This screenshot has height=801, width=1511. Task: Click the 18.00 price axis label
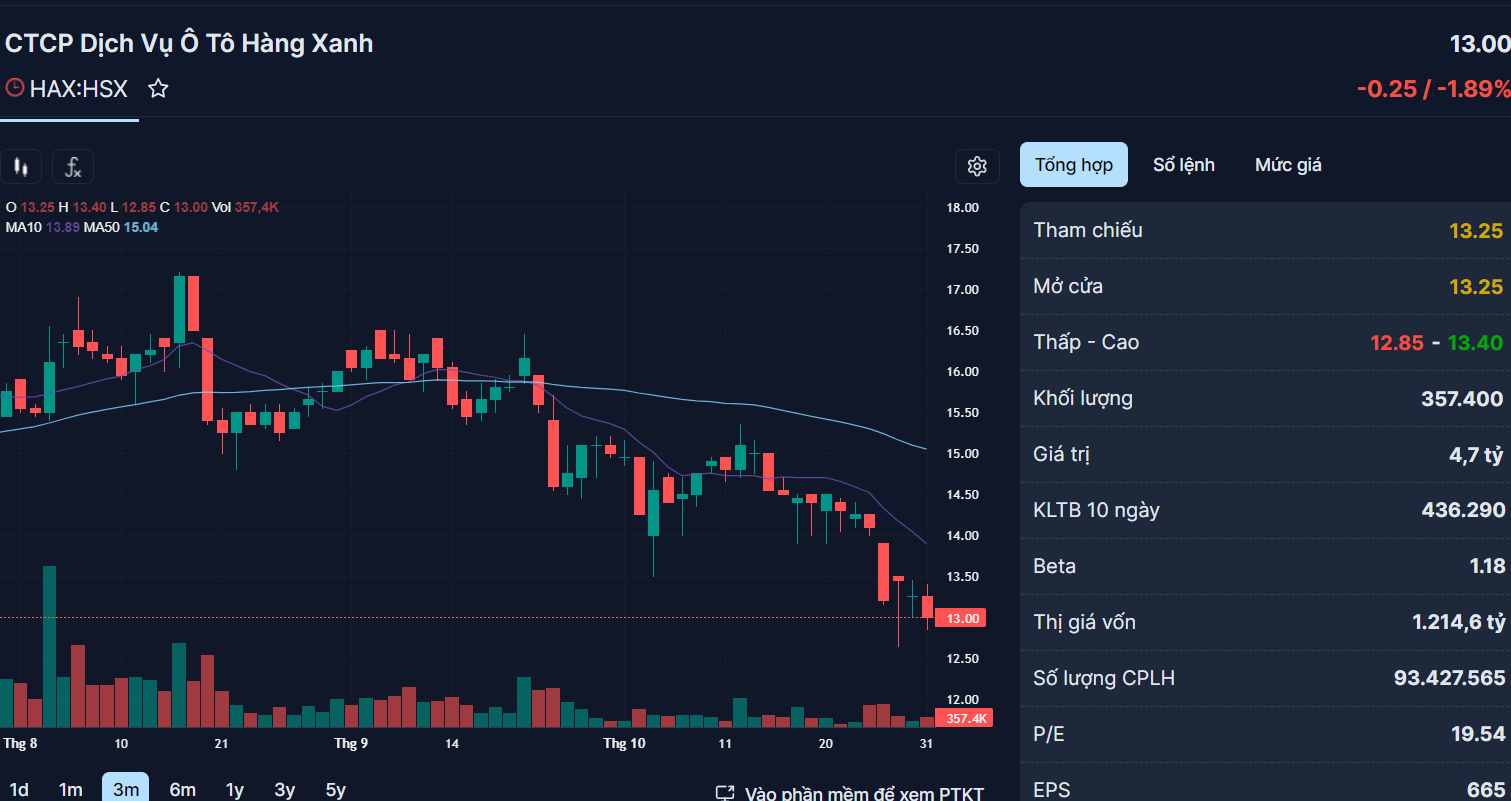963,208
